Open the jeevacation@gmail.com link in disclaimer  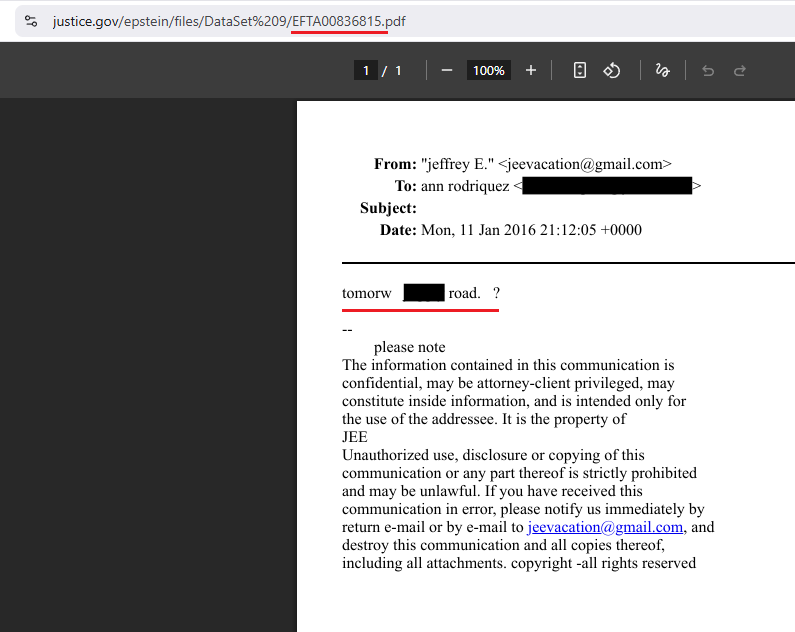[x=605, y=527]
